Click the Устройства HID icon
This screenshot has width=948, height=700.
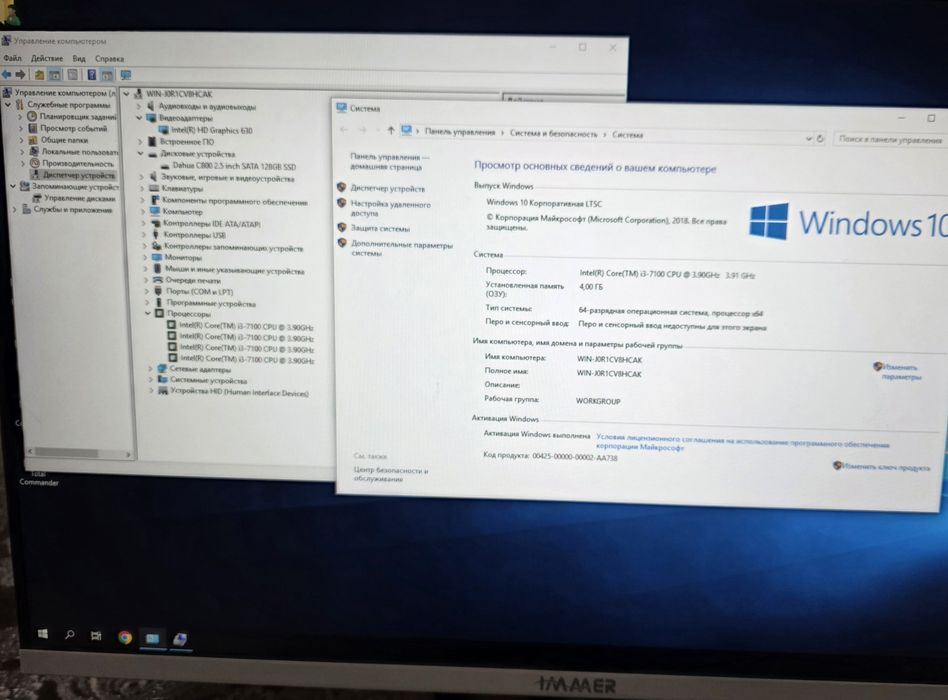(x=163, y=391)
